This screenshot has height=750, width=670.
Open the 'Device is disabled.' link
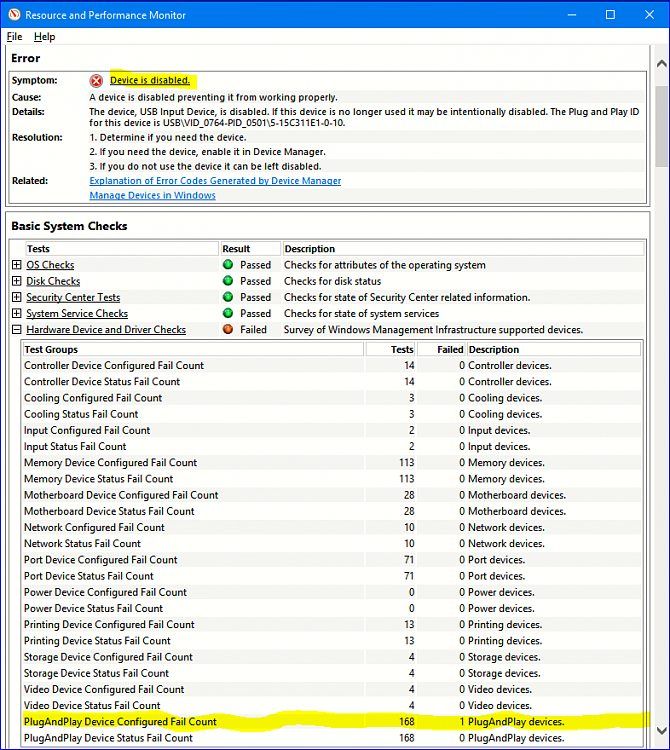(150, 80)
